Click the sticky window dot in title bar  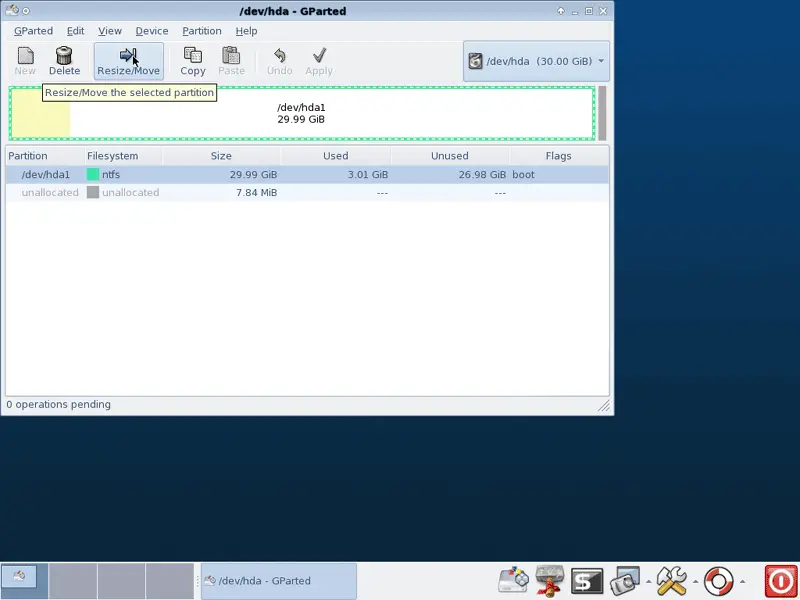[x=26, y=11]
